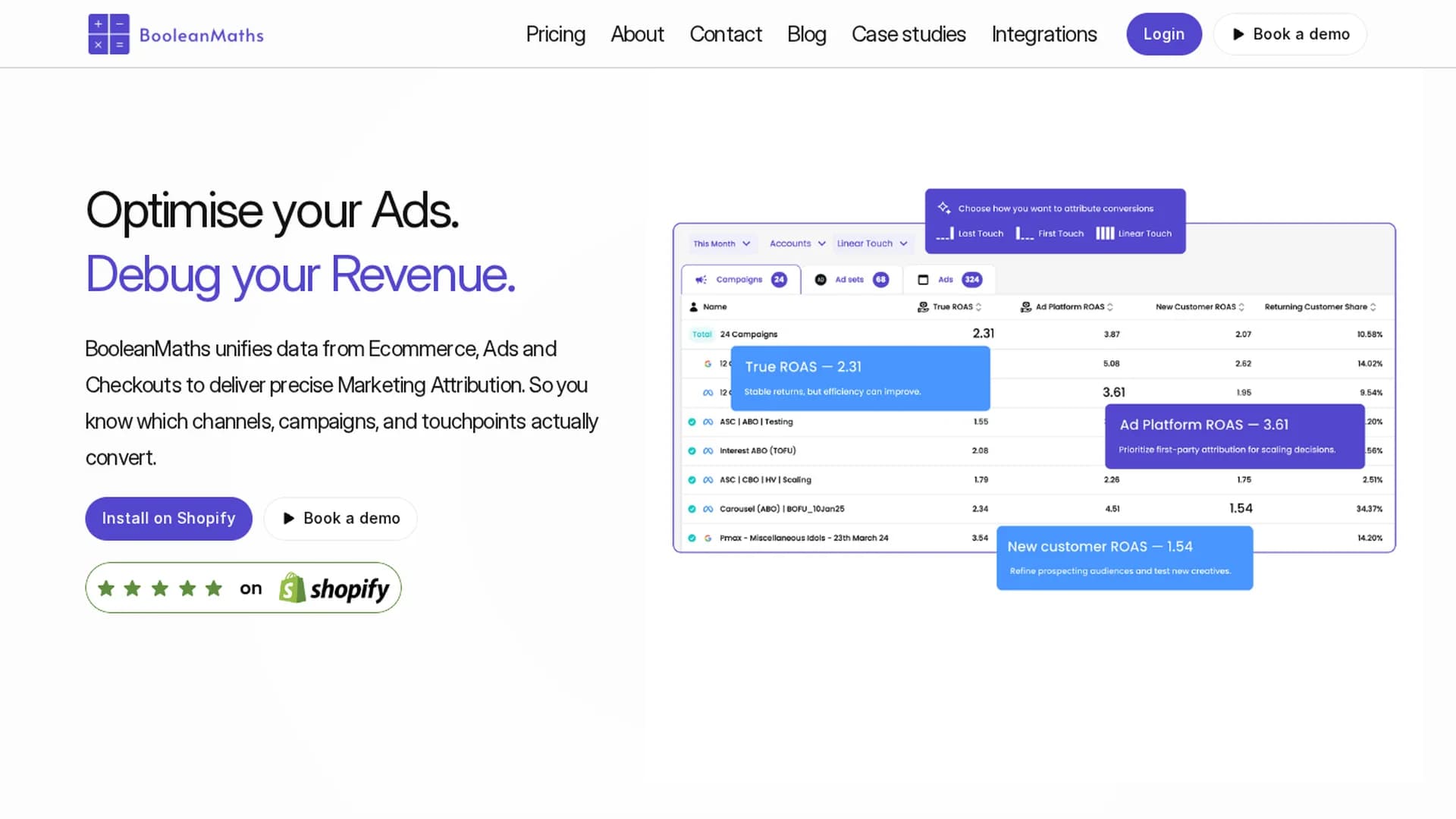The height and width of the screenshot is (819, 1456).
Task: Click the play icon in header Book a demo
Action: [1238, 34]
